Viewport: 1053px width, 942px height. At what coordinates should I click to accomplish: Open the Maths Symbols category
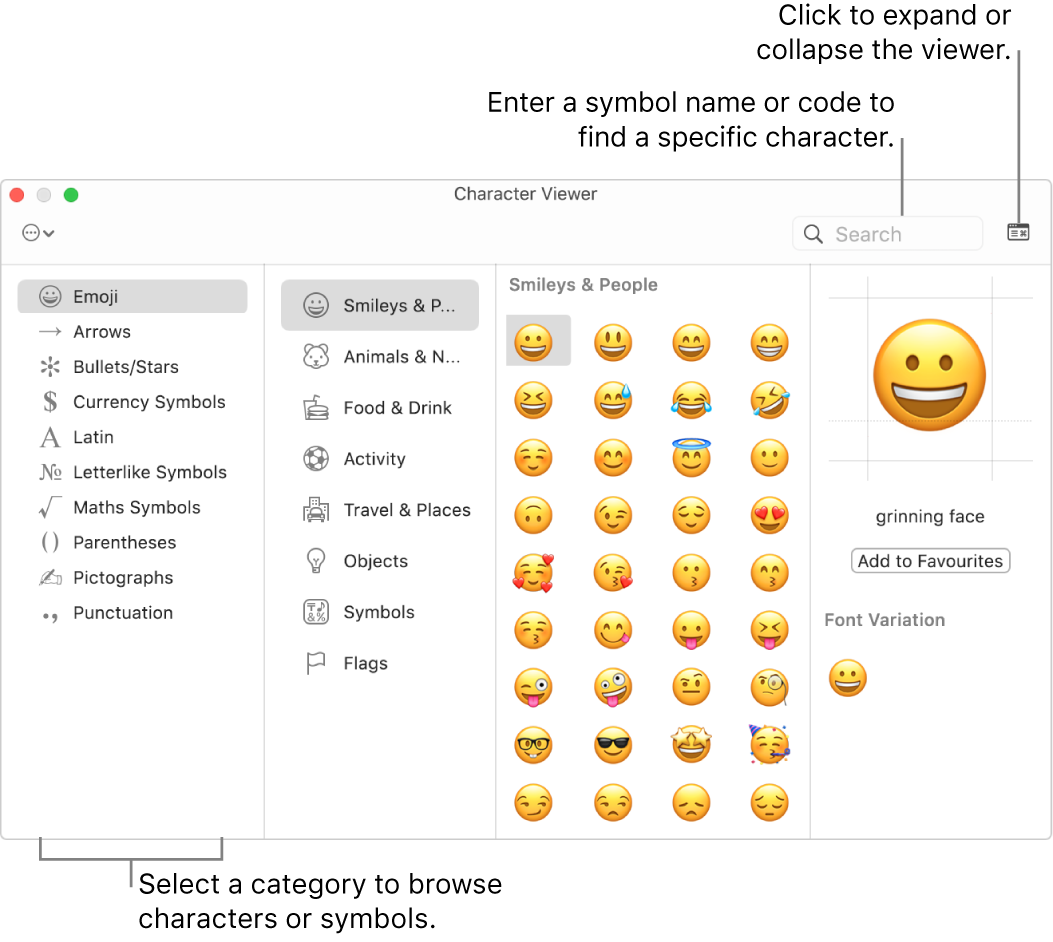pos(132,507)
